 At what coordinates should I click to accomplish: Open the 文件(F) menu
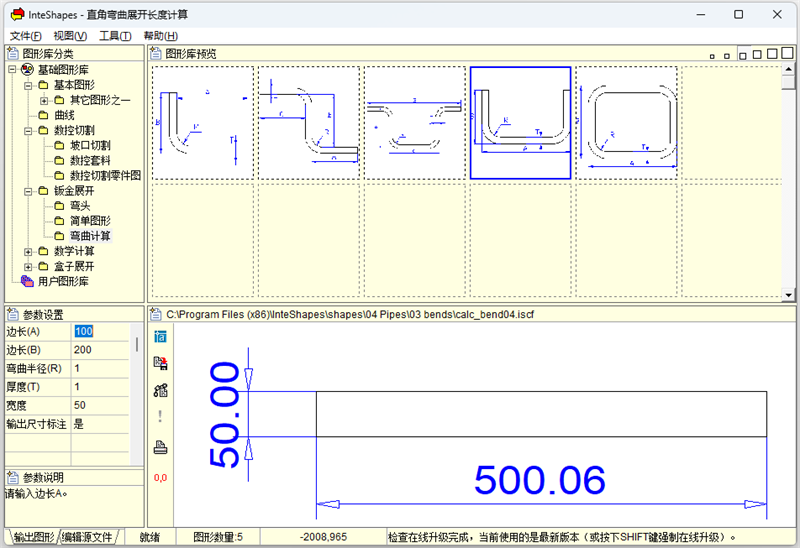(26, 36)
